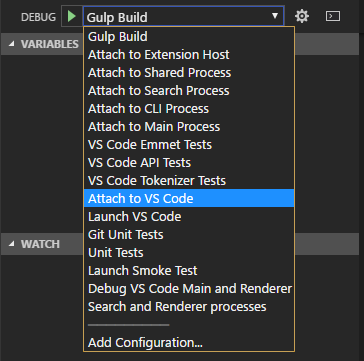This screenshot has height=361, width=364.
Task: Choose VS Code API Tests configuration
Action: [189, 162]
